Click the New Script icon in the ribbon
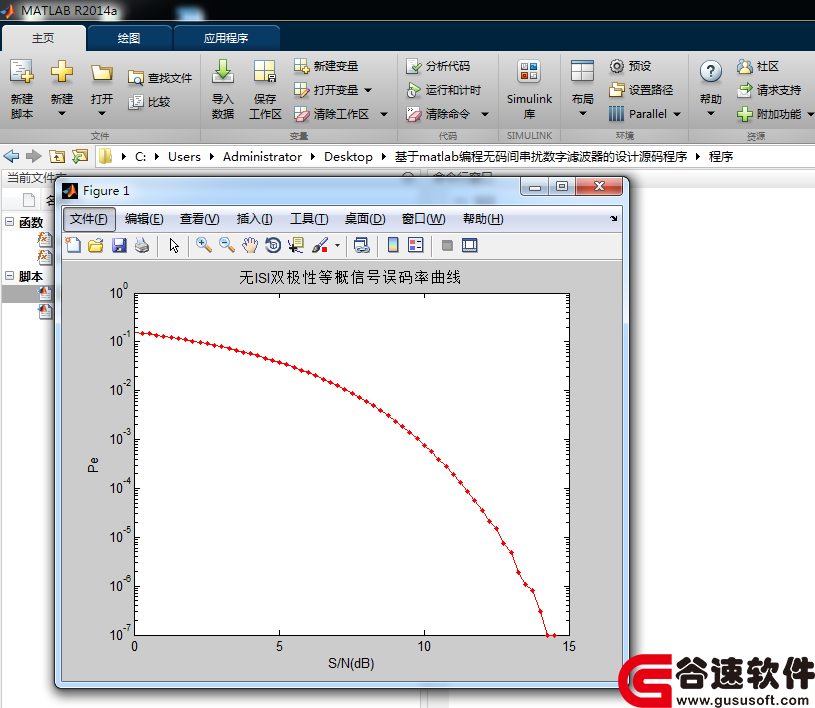 pyautogui.click(x=22, y=72)
